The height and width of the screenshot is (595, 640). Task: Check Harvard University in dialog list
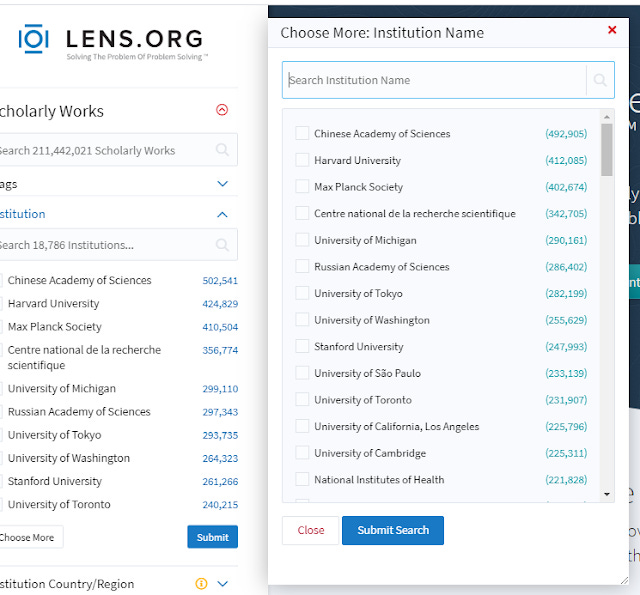[x=302, y=160]
